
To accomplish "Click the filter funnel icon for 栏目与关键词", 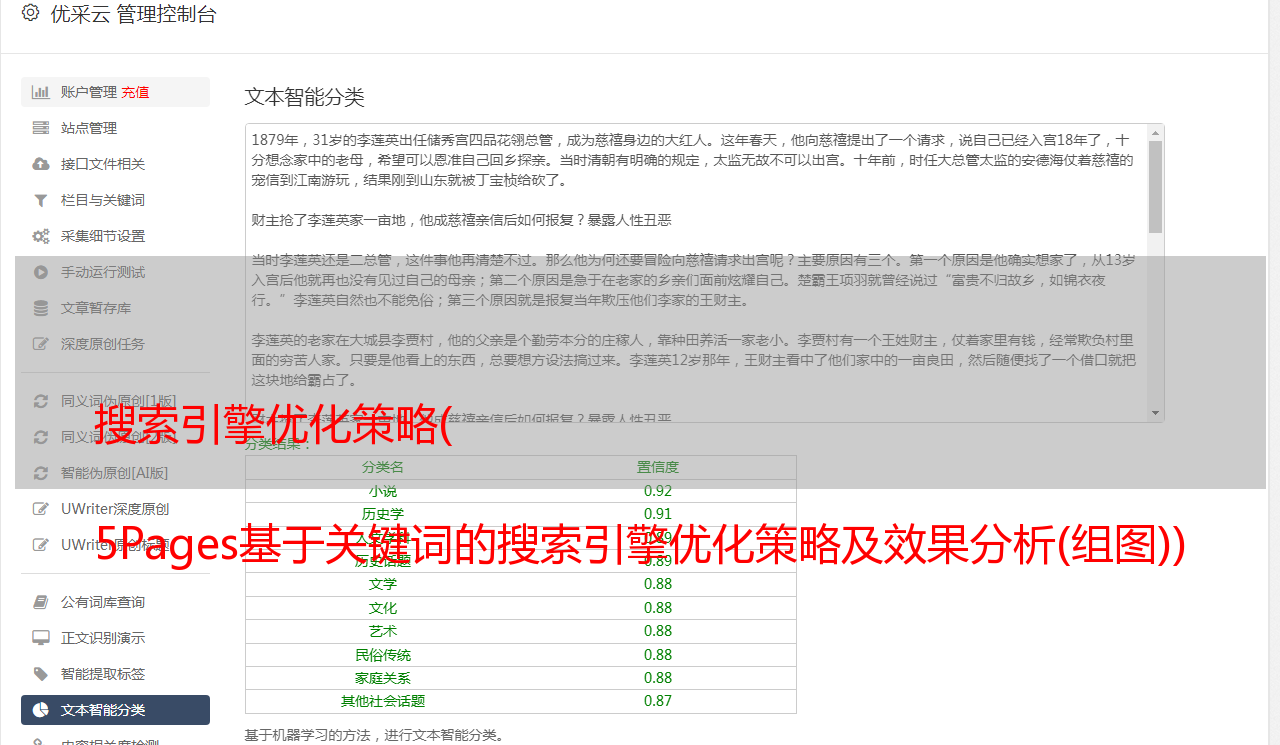I will [x=41, y=200].
